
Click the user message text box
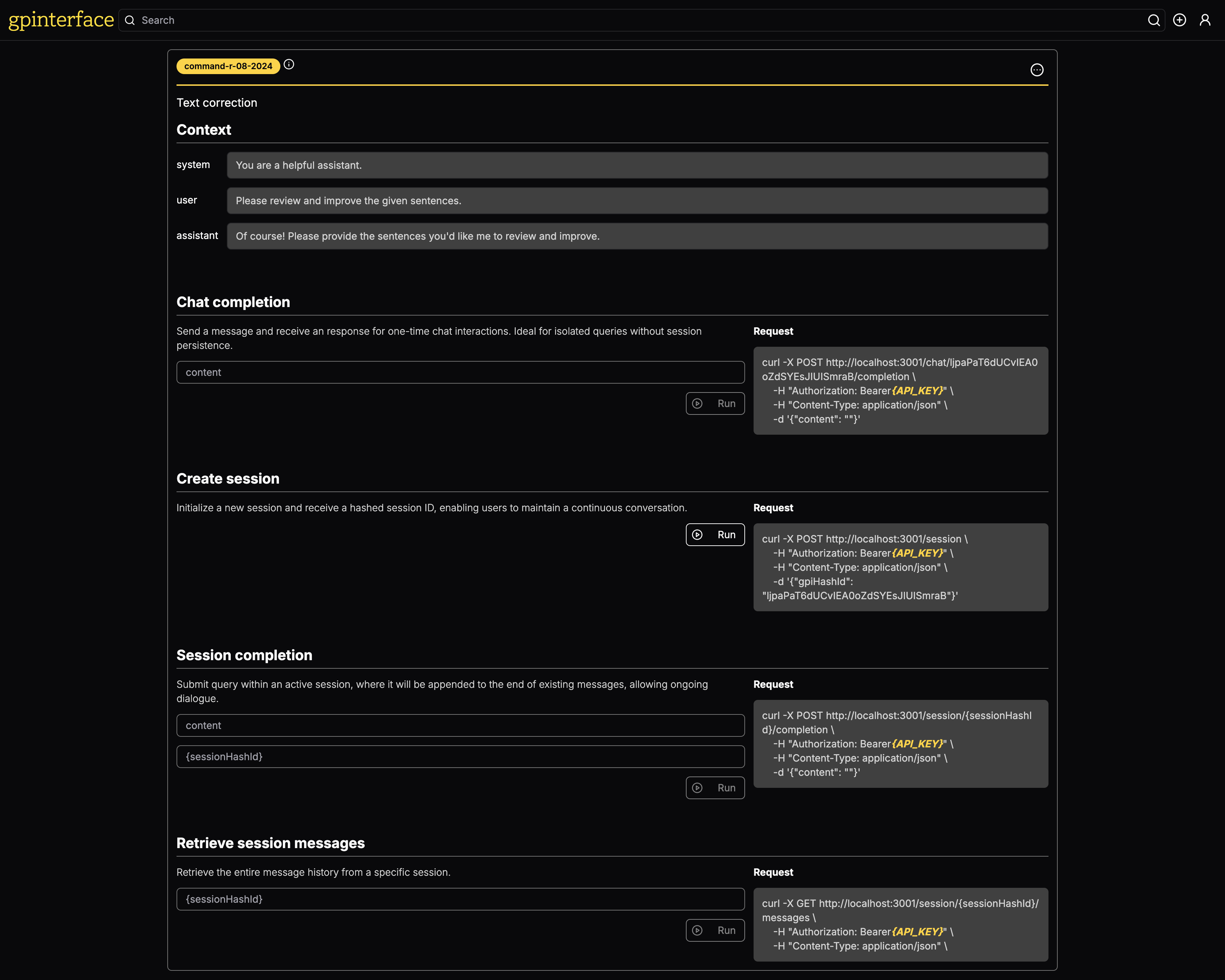(x=637, y=201)
